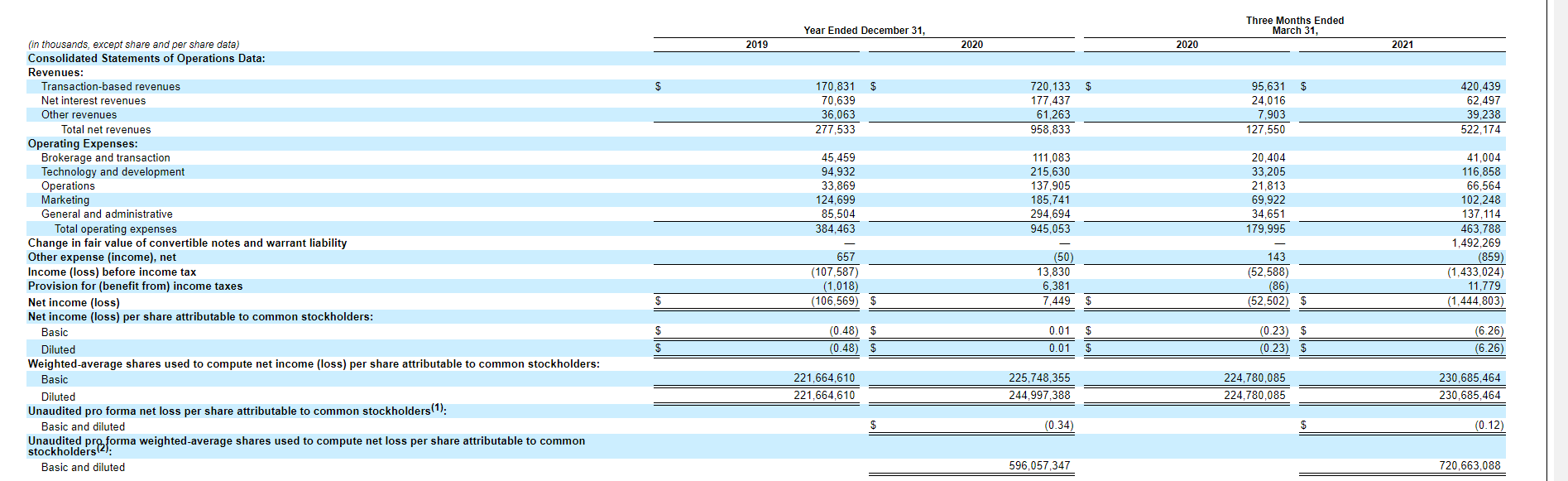Click the 2021 column header under Three Months Ended
This screenshot has width=1568, height=481.
point(1402,45)
